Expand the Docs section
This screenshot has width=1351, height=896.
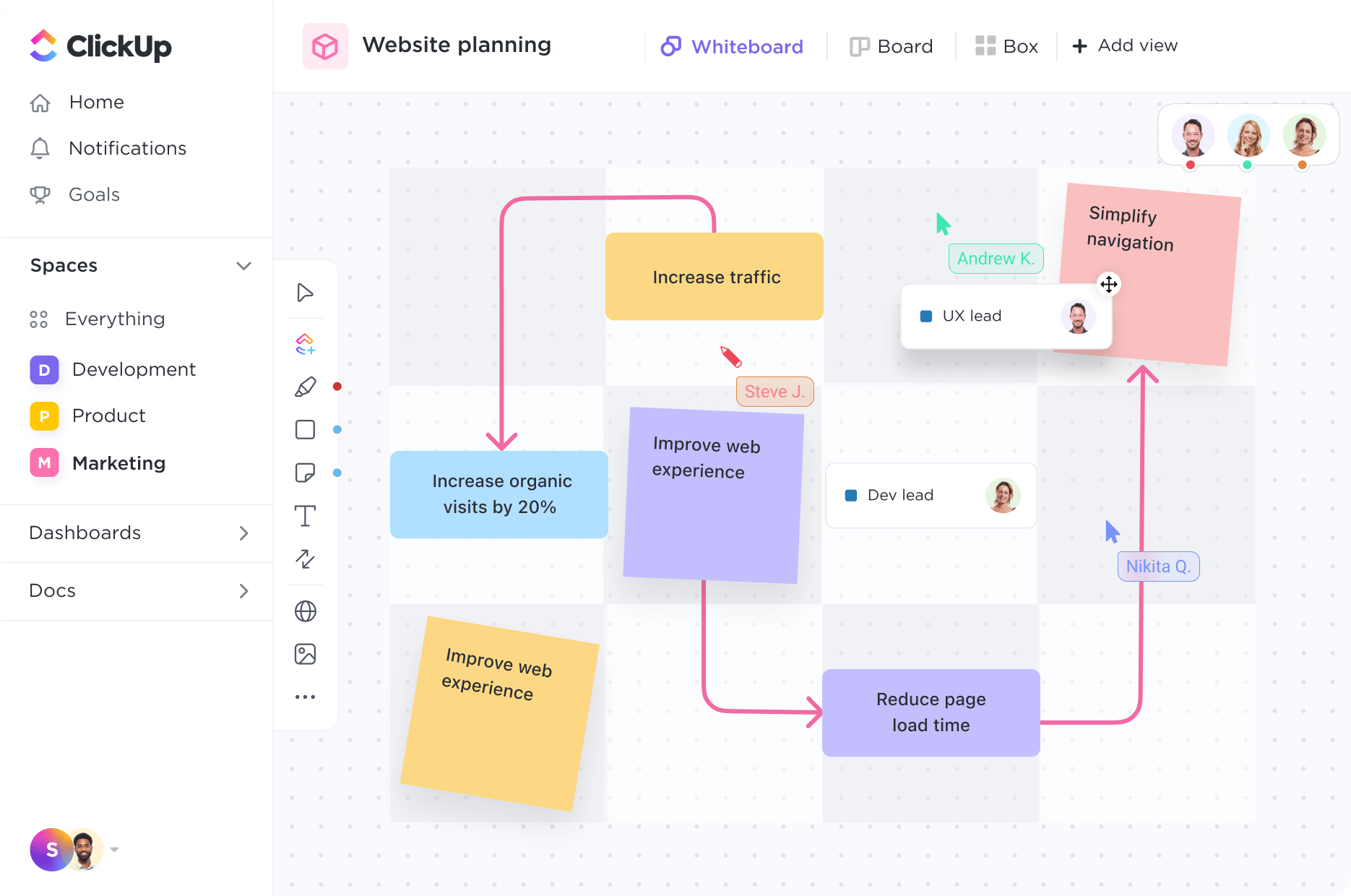244,591
